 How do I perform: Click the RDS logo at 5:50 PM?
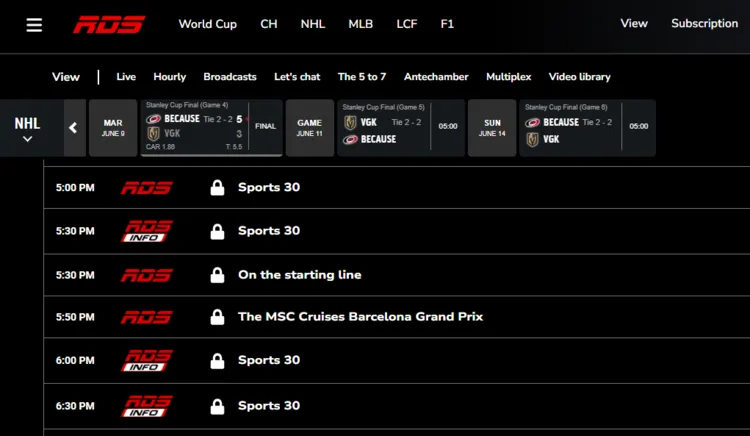[147, 317]
